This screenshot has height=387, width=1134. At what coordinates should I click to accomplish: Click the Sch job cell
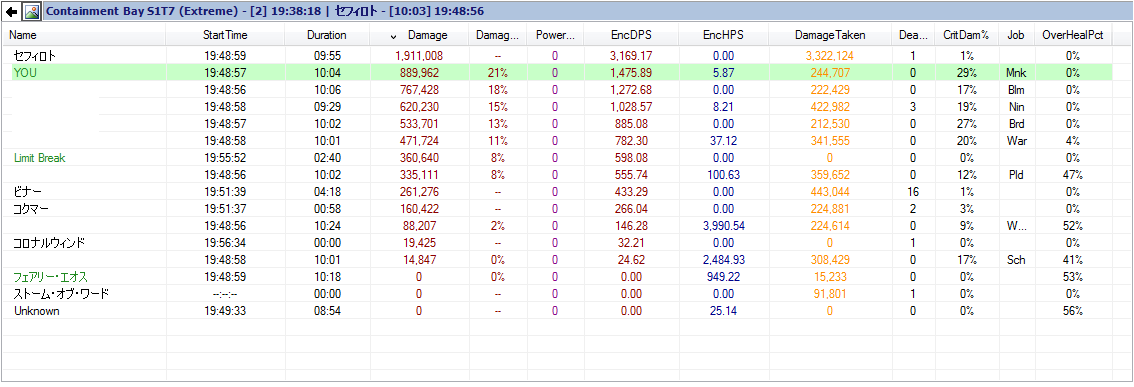1016,260
